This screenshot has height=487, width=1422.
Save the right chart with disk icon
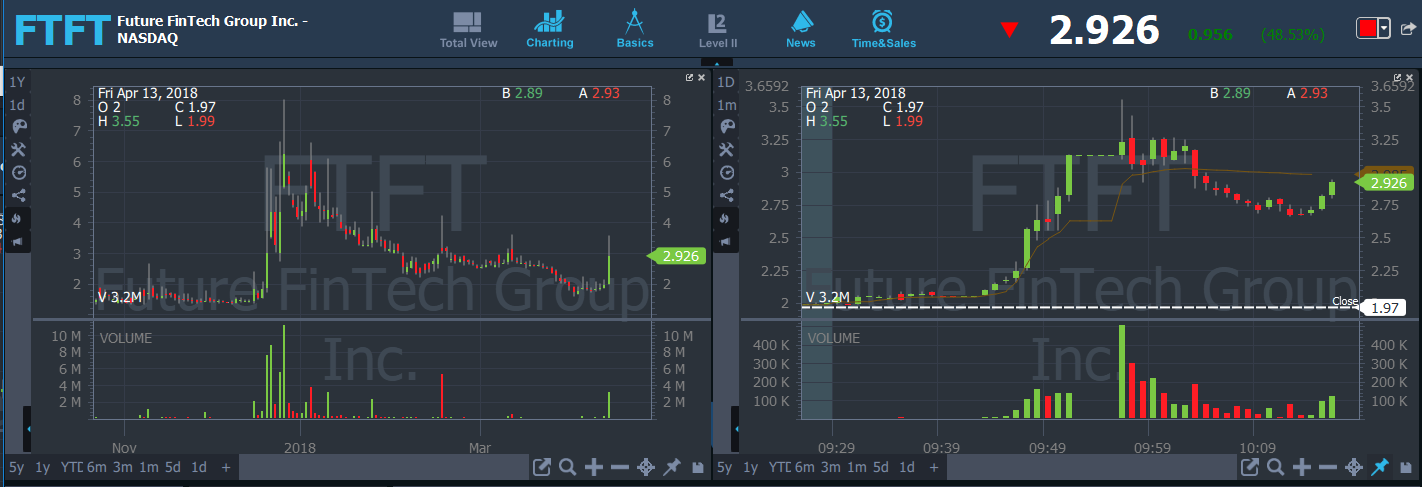pos(1407,467)
